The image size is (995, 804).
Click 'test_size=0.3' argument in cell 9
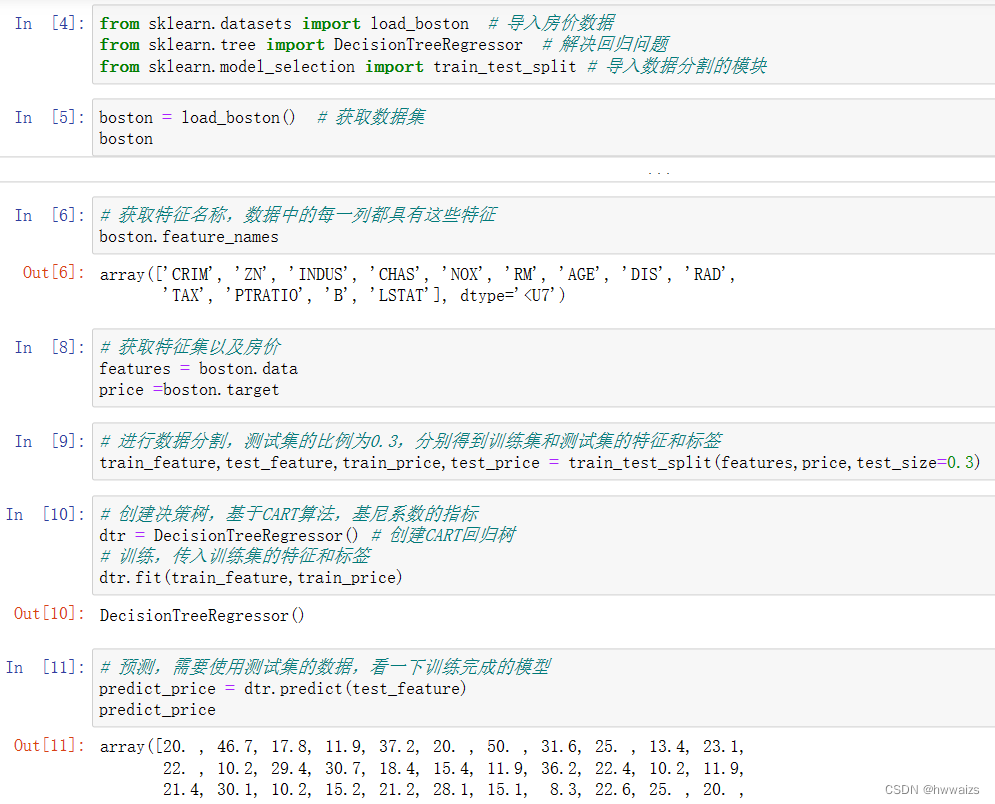coord(914,463)
